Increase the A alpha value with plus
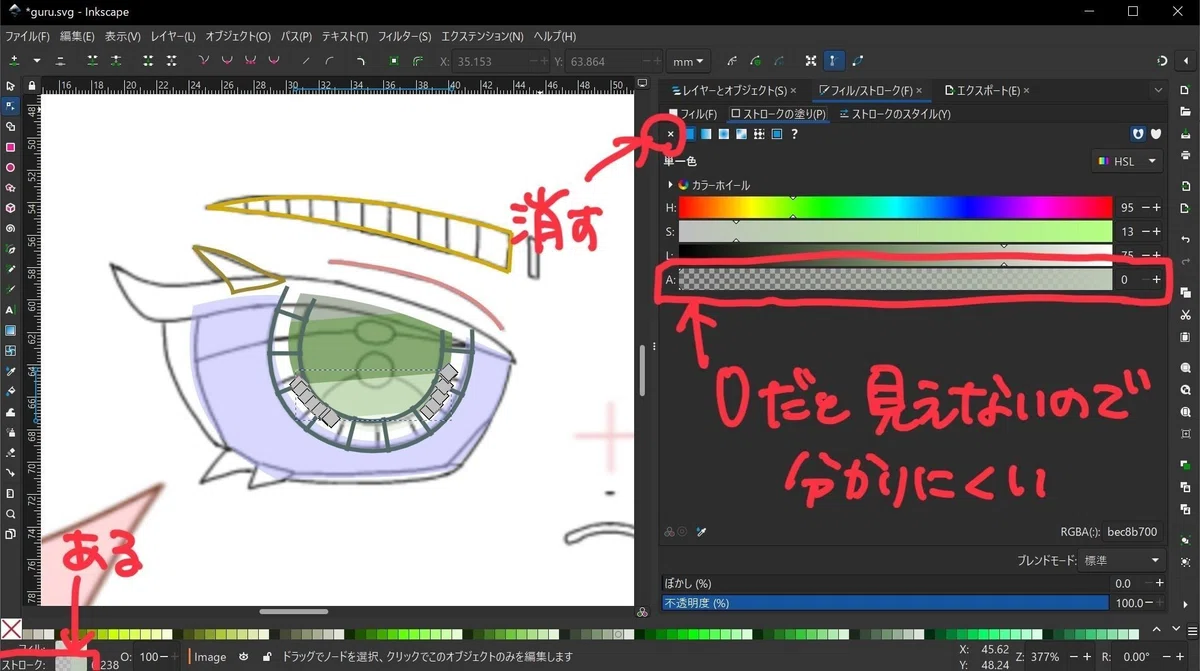Image resolution: width=1200 pixels, height=671 pixels. tap(1157, 280)
